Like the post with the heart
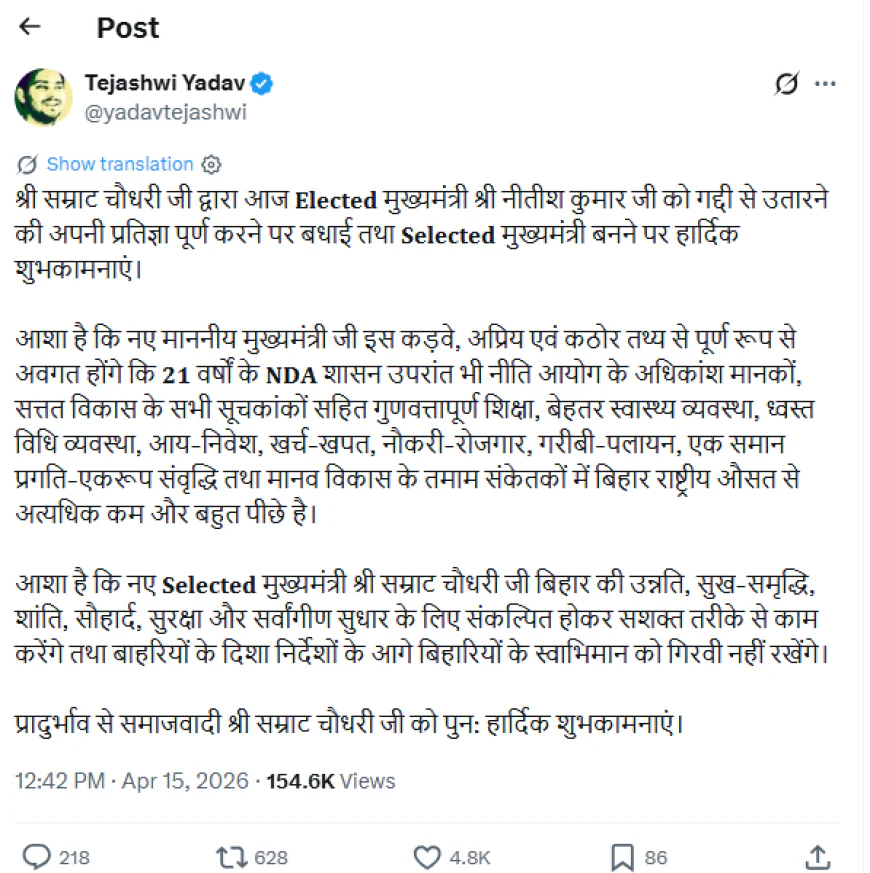The width and height of the screenshot is (870, 873). click(x=427, y=857)
